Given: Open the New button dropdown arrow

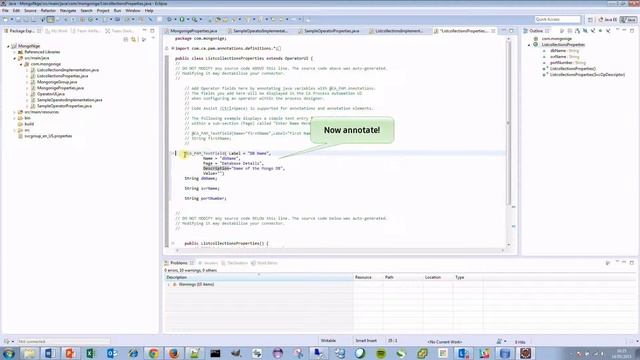Looking at the screenshot, I should [x=11, y=19].
